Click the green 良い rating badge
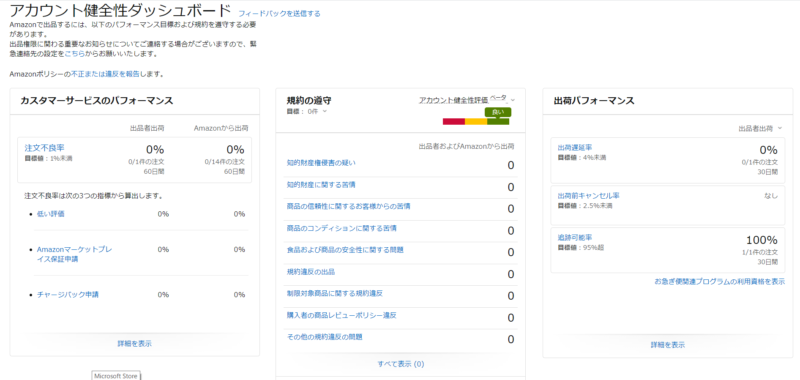 (497, 112)
